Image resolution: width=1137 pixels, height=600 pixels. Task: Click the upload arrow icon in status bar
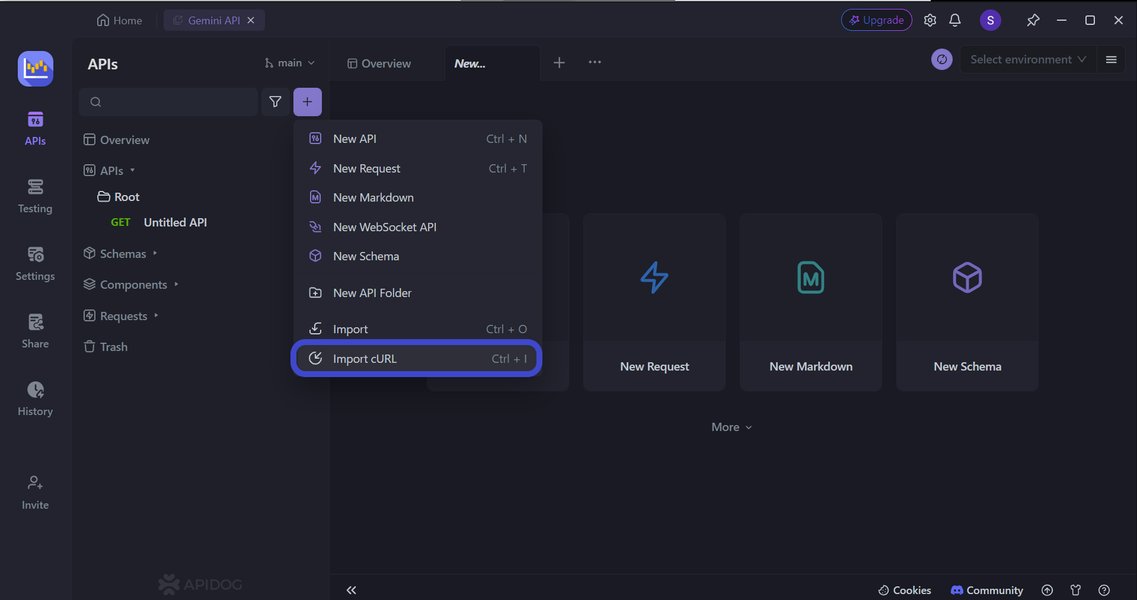click(x=1047, y=590)
